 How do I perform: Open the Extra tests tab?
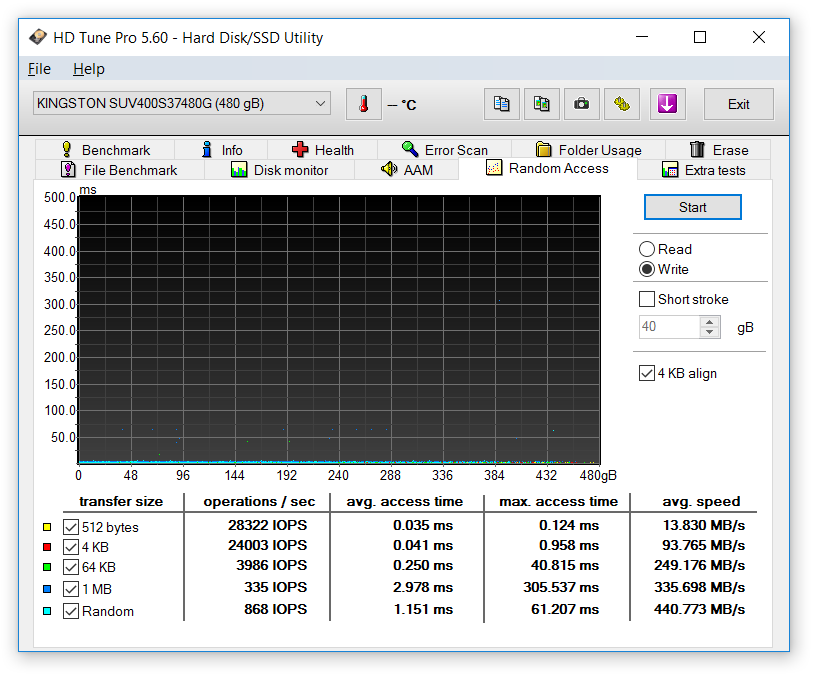(703, 170)
